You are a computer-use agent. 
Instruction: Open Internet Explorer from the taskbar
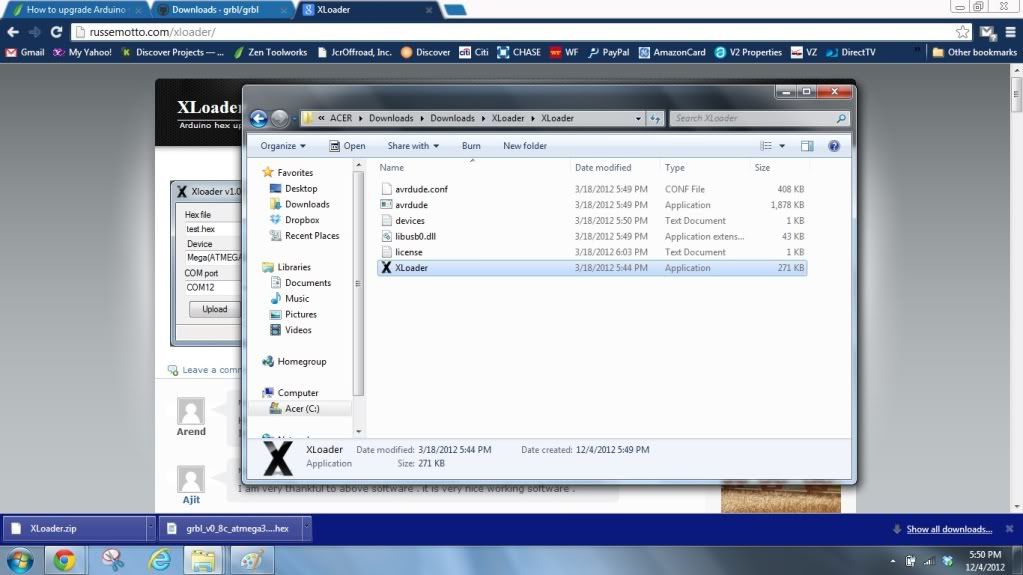[x=159, y=561]
